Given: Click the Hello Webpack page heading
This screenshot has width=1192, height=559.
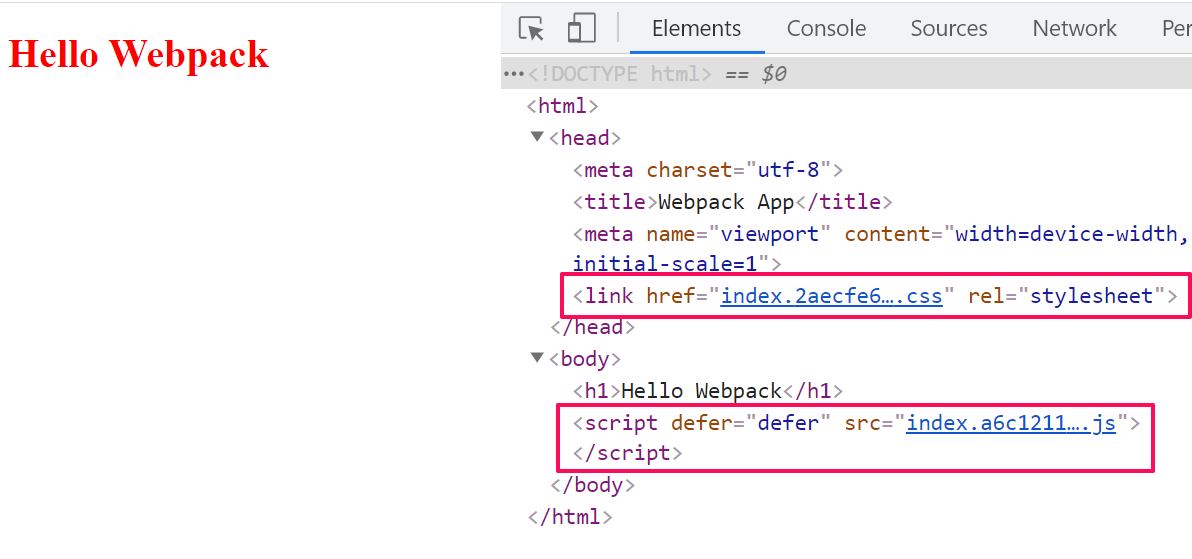Looking at the screenshot, I should tap(138, 54).
